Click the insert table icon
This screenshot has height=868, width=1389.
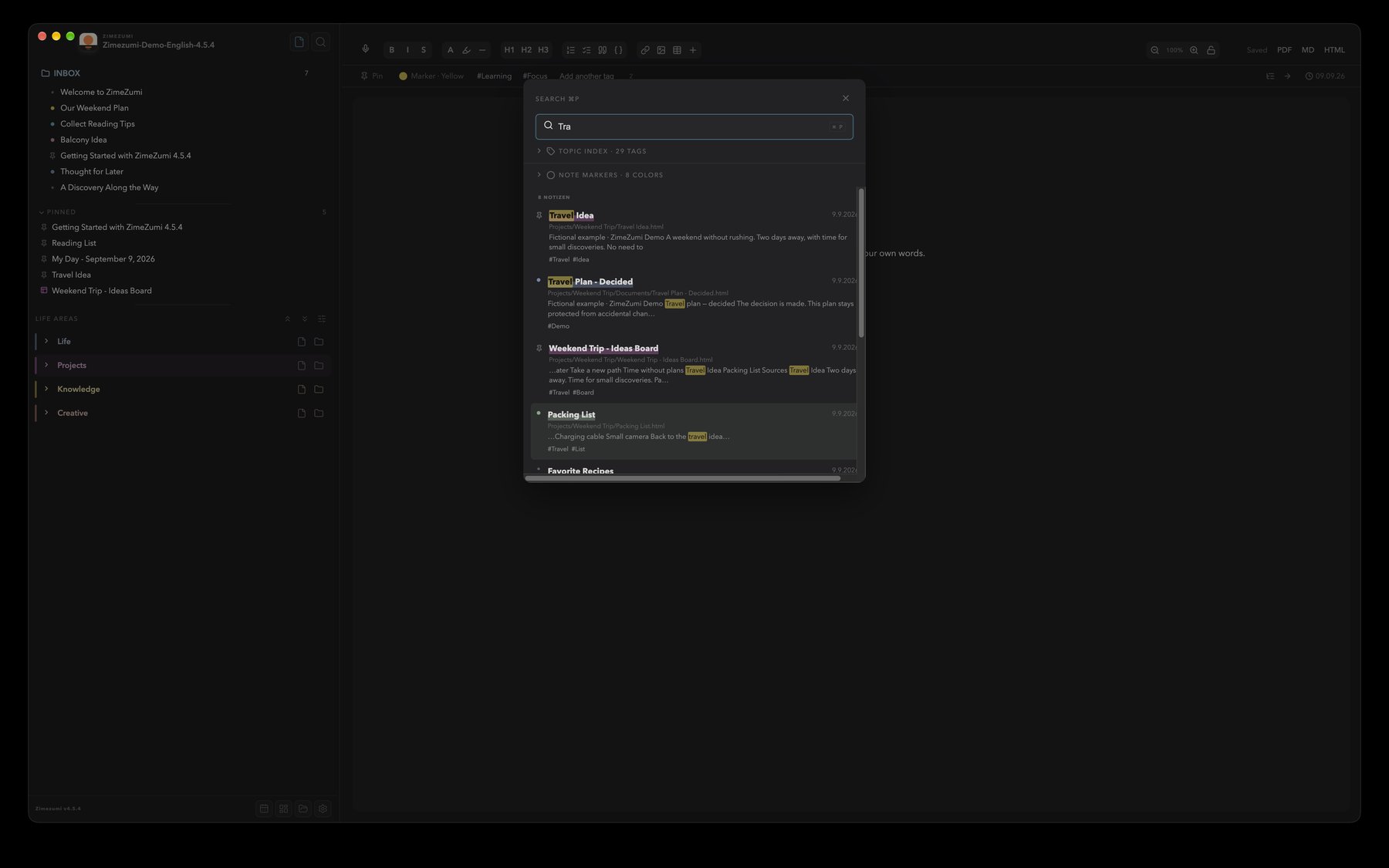[677, 49]
